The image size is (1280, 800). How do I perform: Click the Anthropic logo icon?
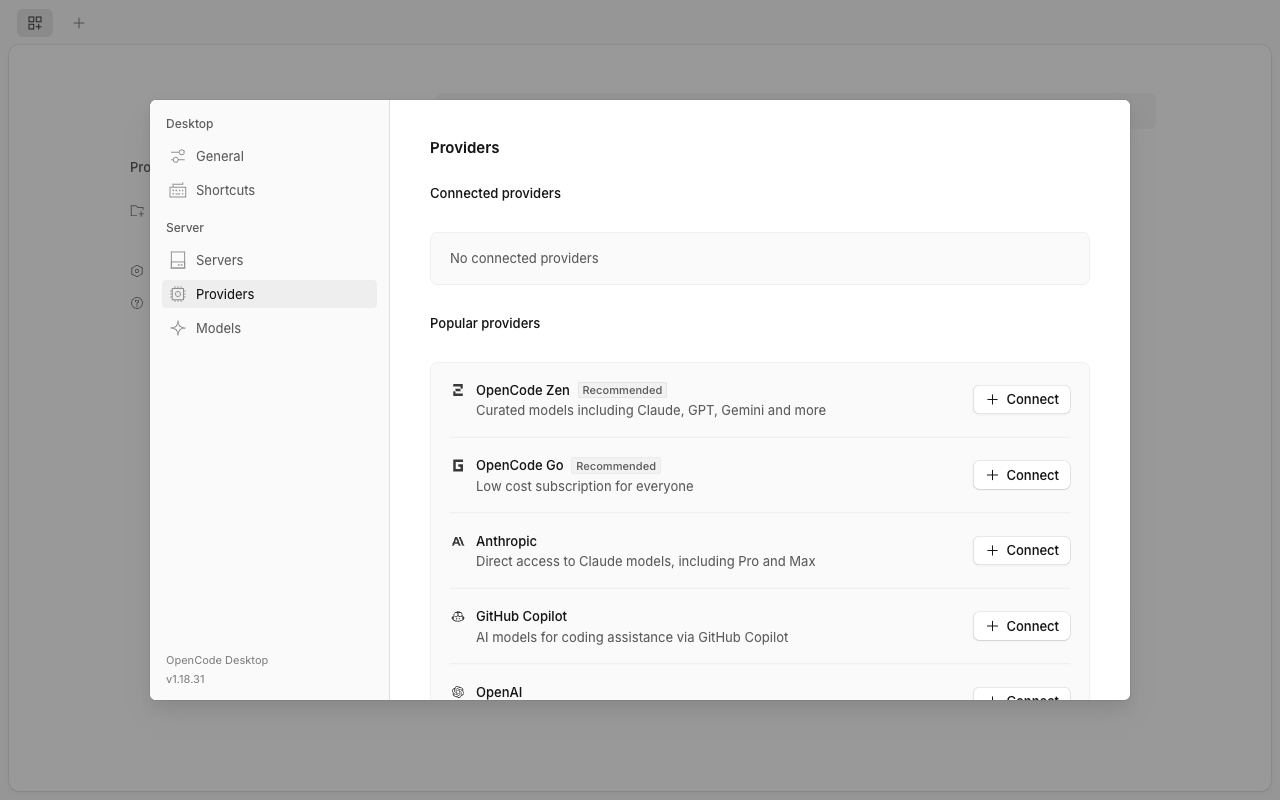click(x=458, y=541)
